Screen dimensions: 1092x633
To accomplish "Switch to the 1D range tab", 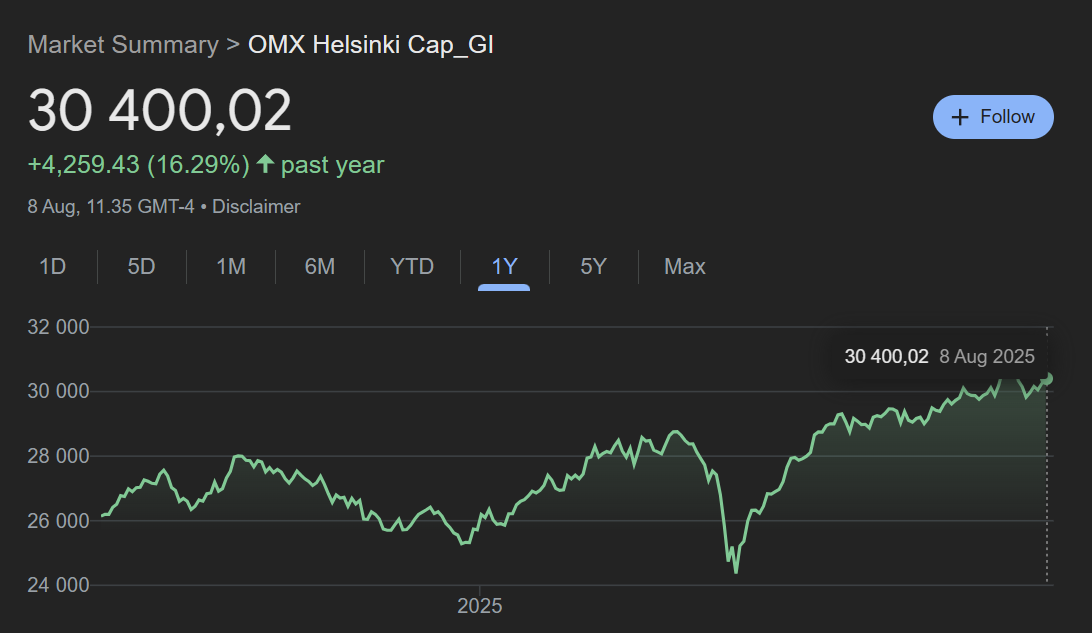I will [x=52, y=267].
